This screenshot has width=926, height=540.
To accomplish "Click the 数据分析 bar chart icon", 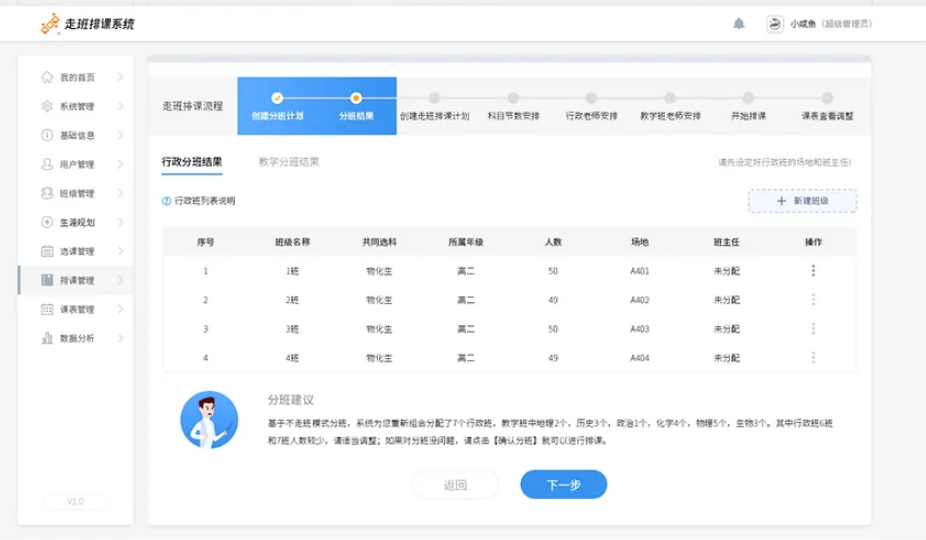I will [47, 338].
